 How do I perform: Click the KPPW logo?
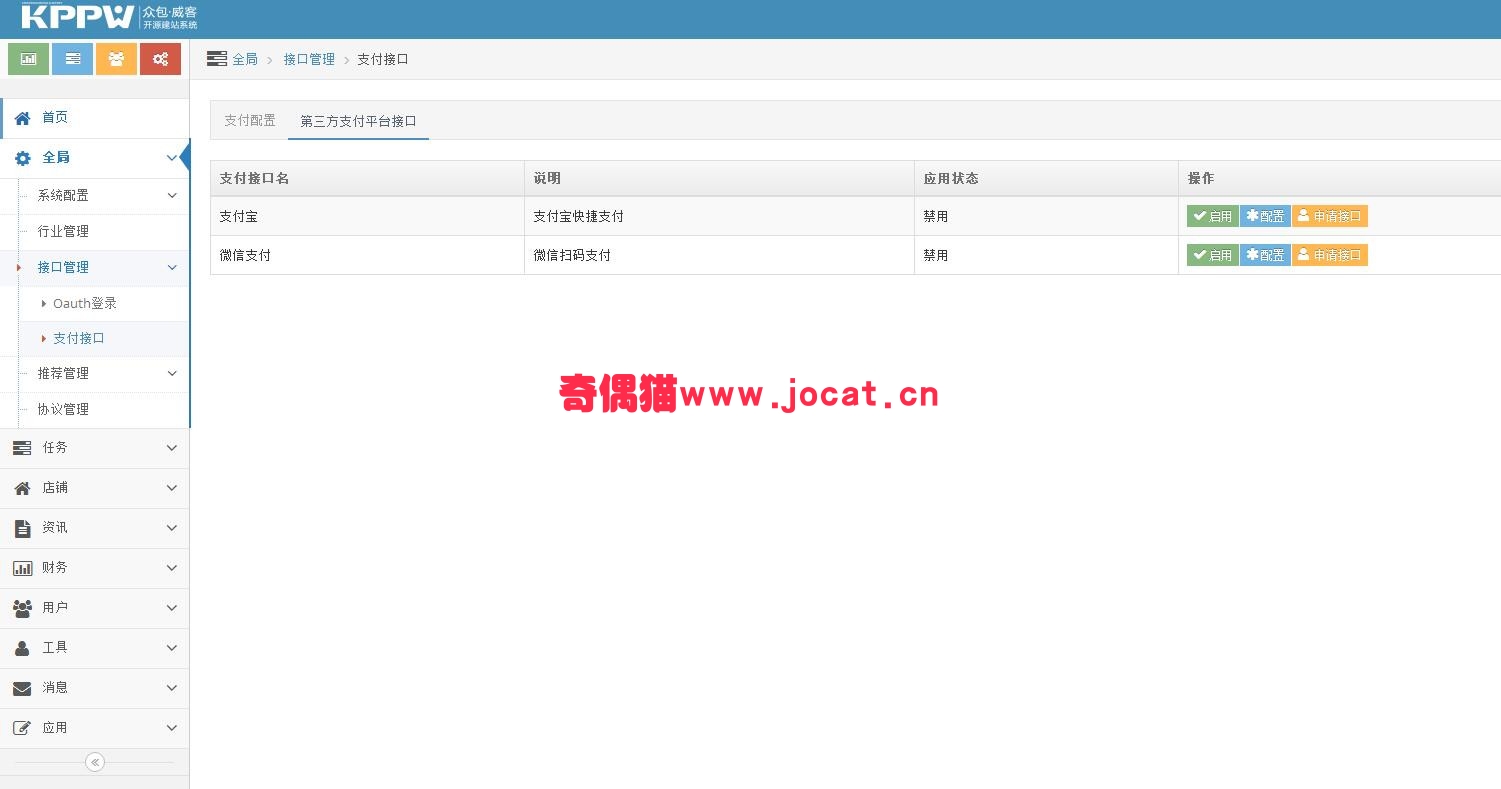click(77, 17)
